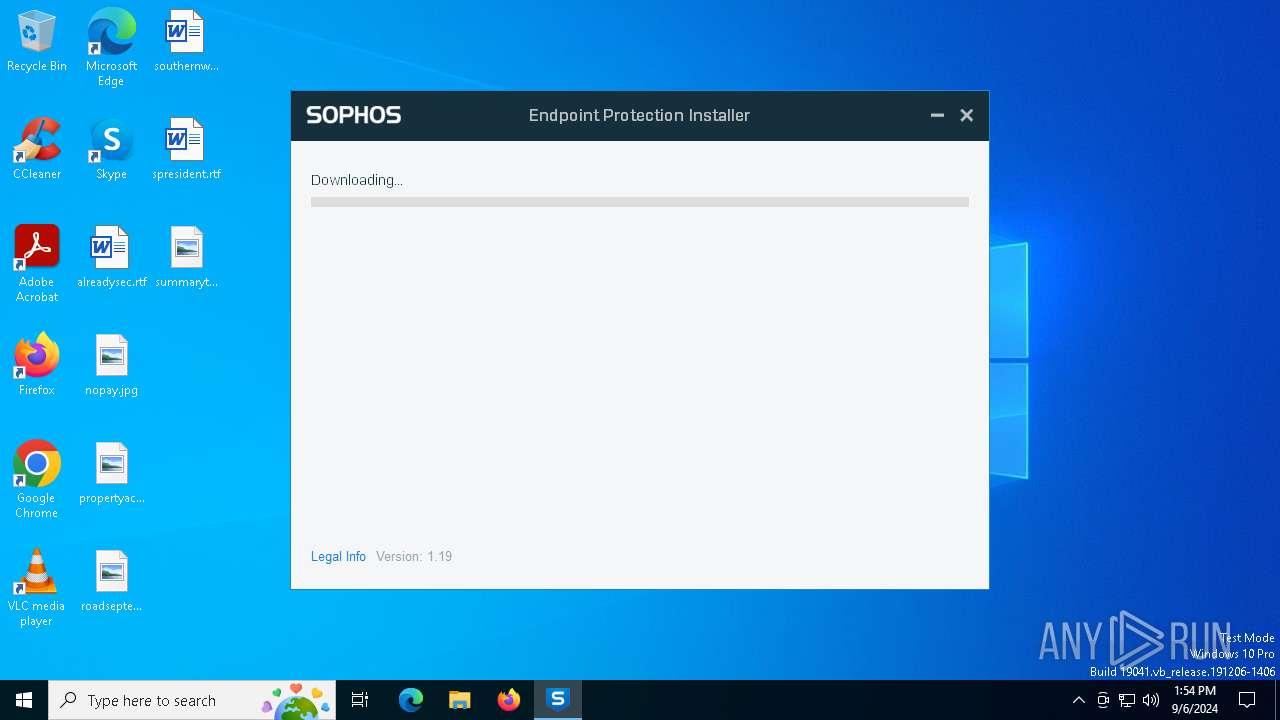The width and height of the screenshot is (1280, 720).
Task: Switch to Sophos installer taskbar button
Action: (x=558, y=700)
